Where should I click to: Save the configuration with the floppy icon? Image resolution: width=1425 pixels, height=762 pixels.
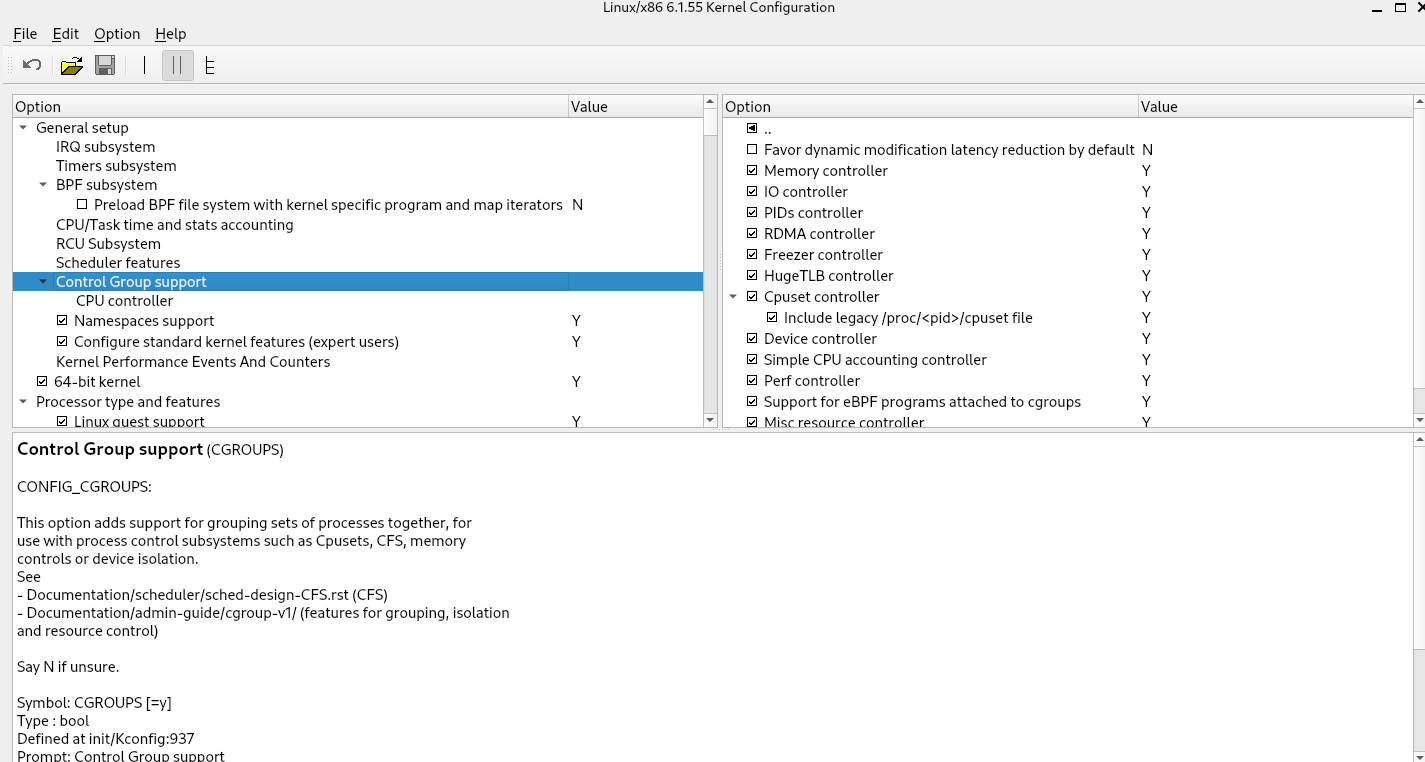pyautogui.click(x=105, y=66)
